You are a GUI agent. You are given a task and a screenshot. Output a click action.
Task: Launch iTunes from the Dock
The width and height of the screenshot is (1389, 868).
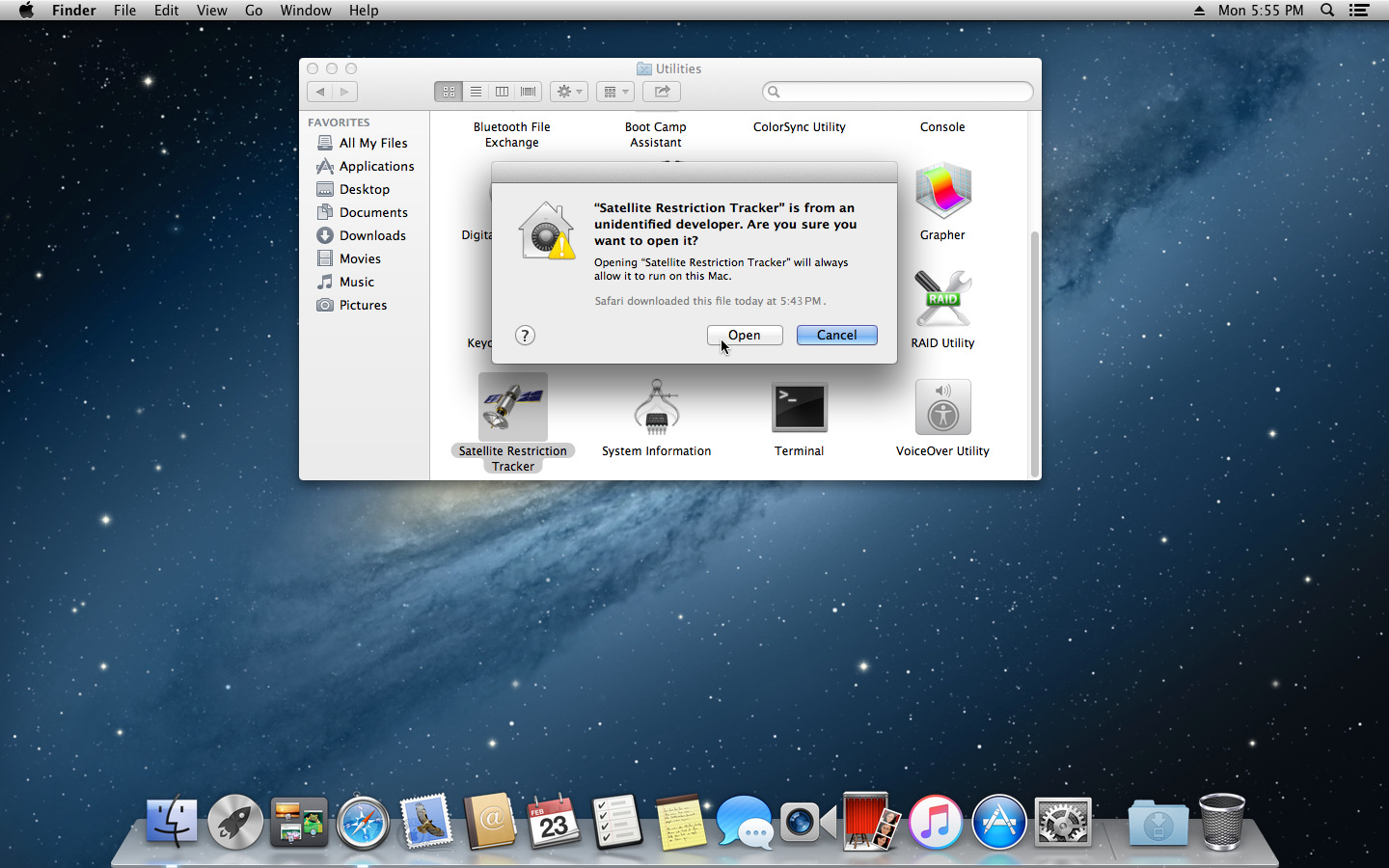pos(935,823)
